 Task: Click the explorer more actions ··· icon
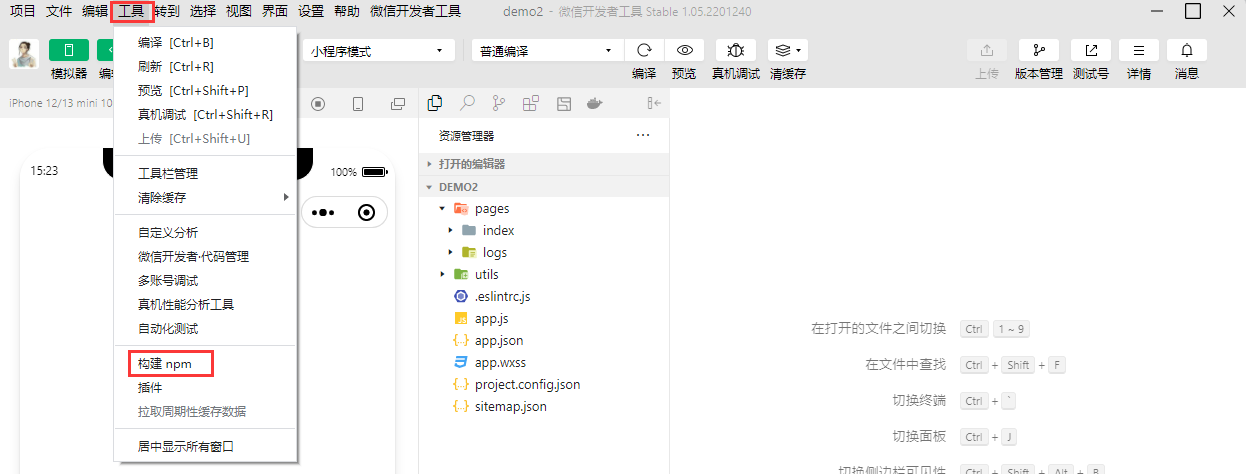[643, 135]
